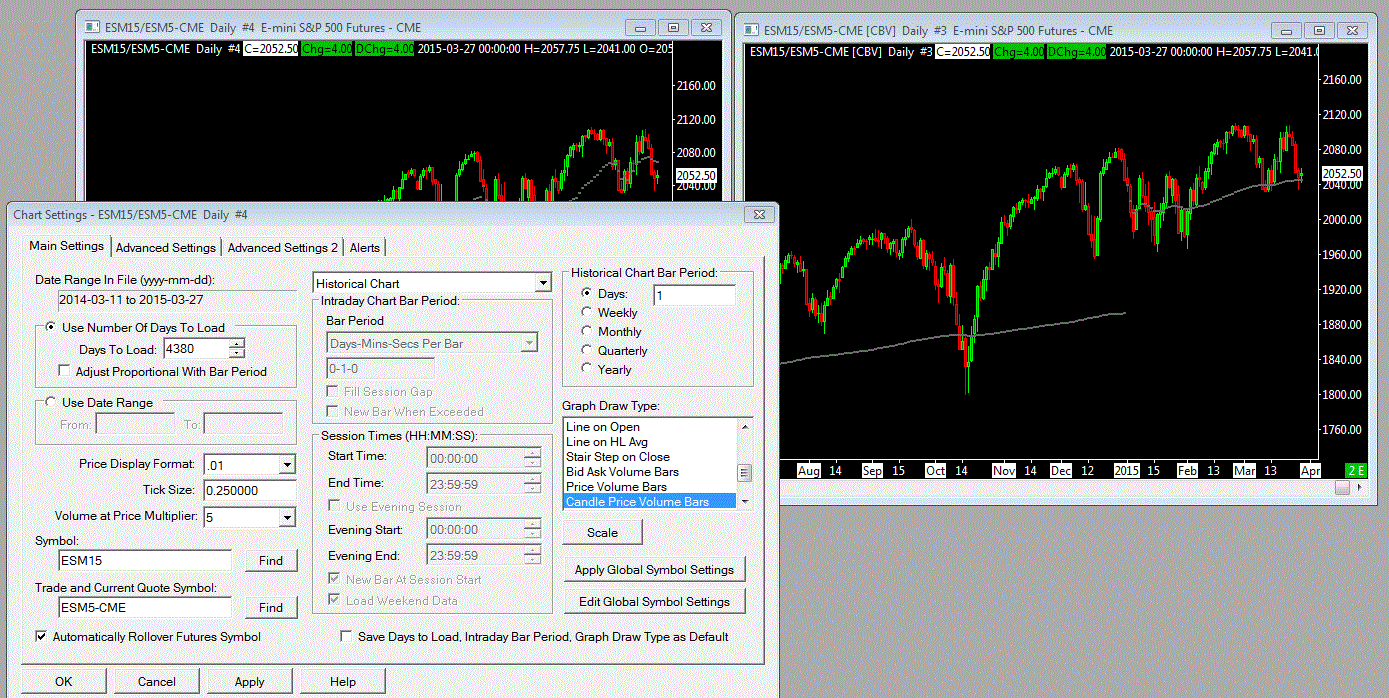The height and width of the screenshot is (698, 1389).
Task: Click the green 2 E indicator on chart #3
Action: [x=1356, y=470]
